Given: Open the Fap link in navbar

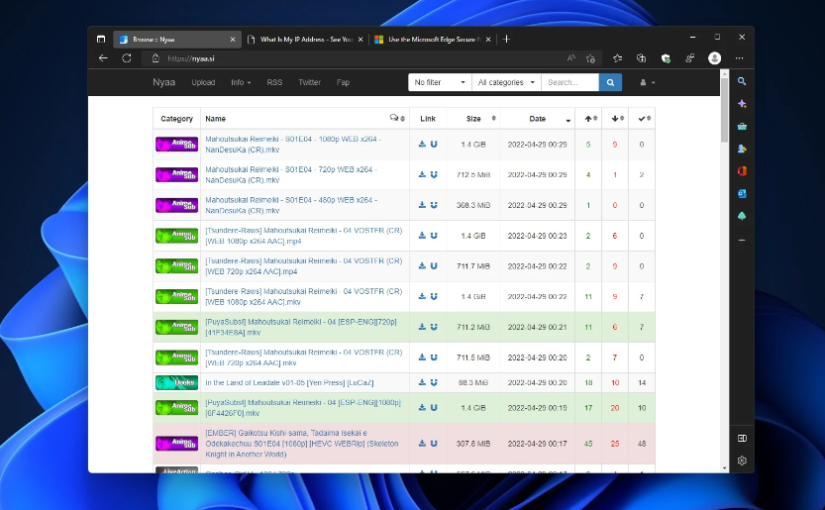Looking at the screenshot, I should 343,83.
